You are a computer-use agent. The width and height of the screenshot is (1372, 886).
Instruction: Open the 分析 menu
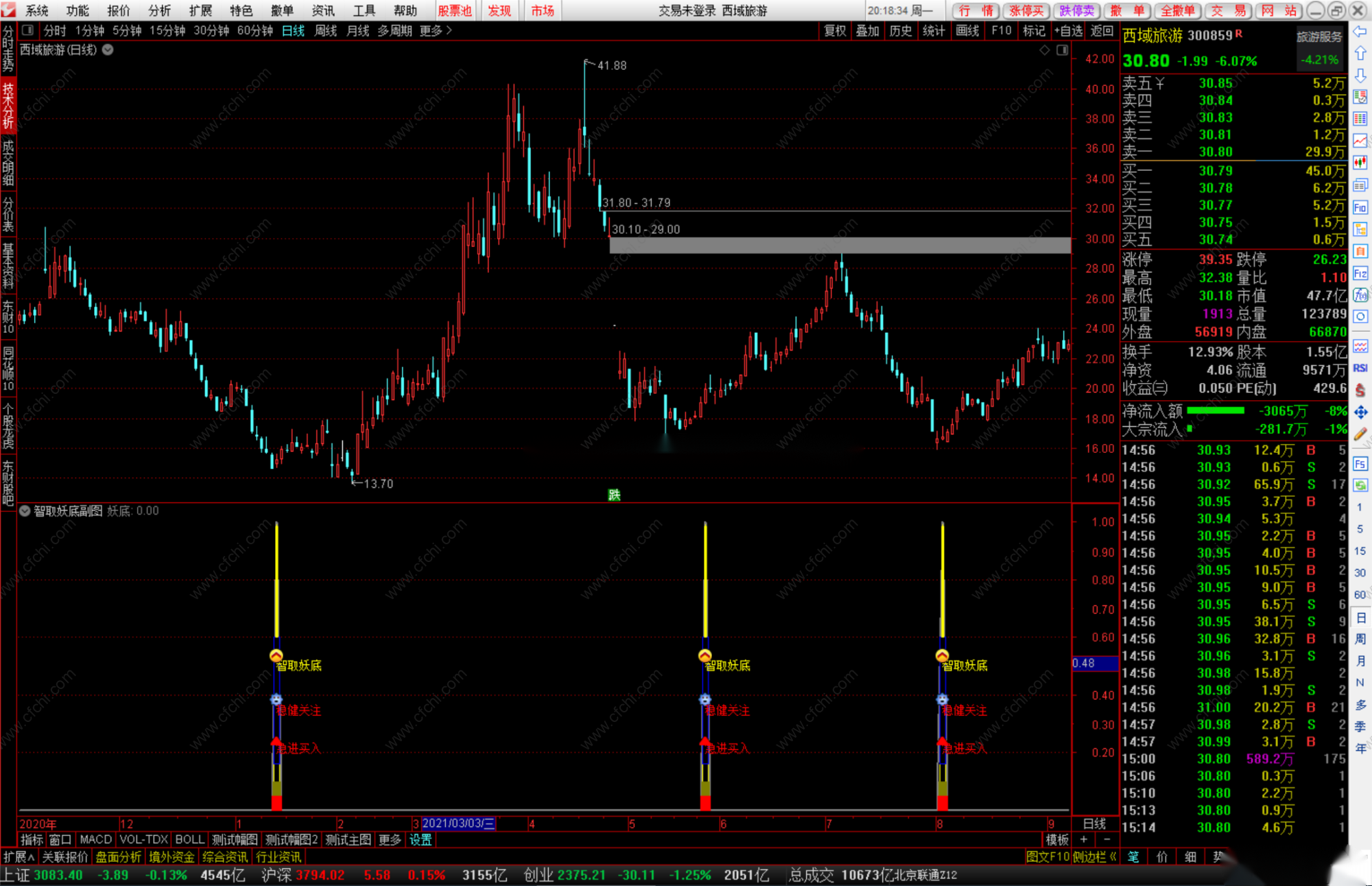point(159,10)
